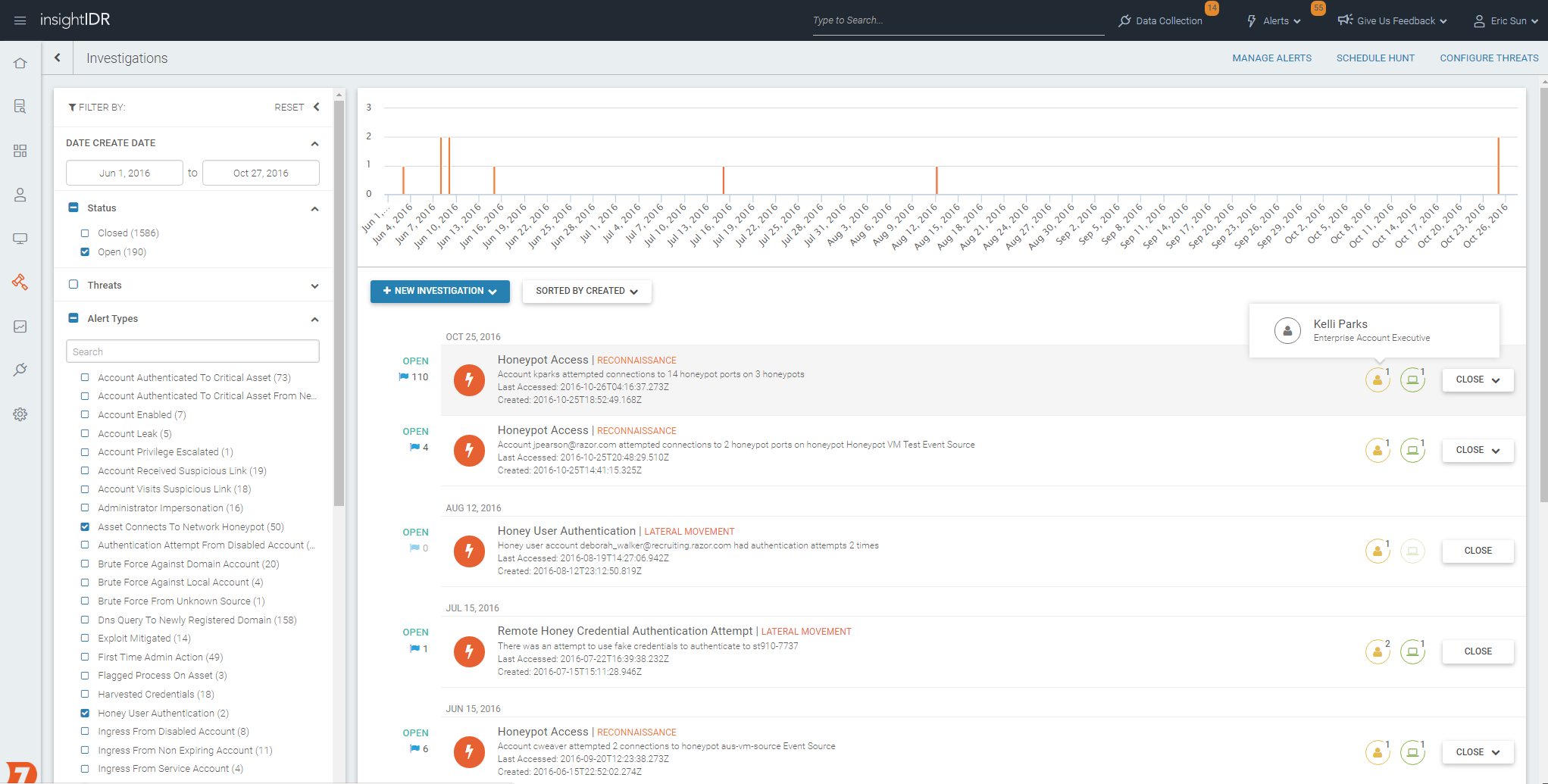Screen dimensions: 1548x784
Task: Click the user icon on kparks alert
Action: (x=1377, y=380)
